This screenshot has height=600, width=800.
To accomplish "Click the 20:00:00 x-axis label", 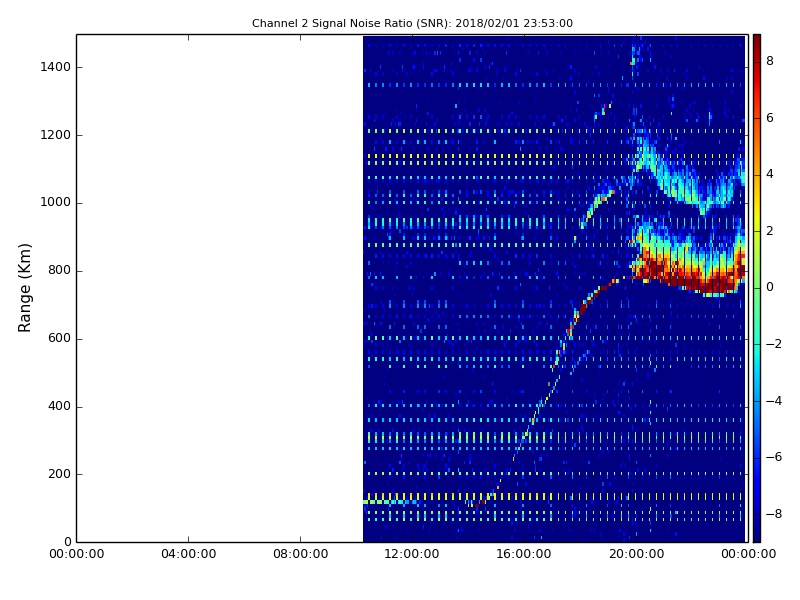I will (x=637, y=554).
